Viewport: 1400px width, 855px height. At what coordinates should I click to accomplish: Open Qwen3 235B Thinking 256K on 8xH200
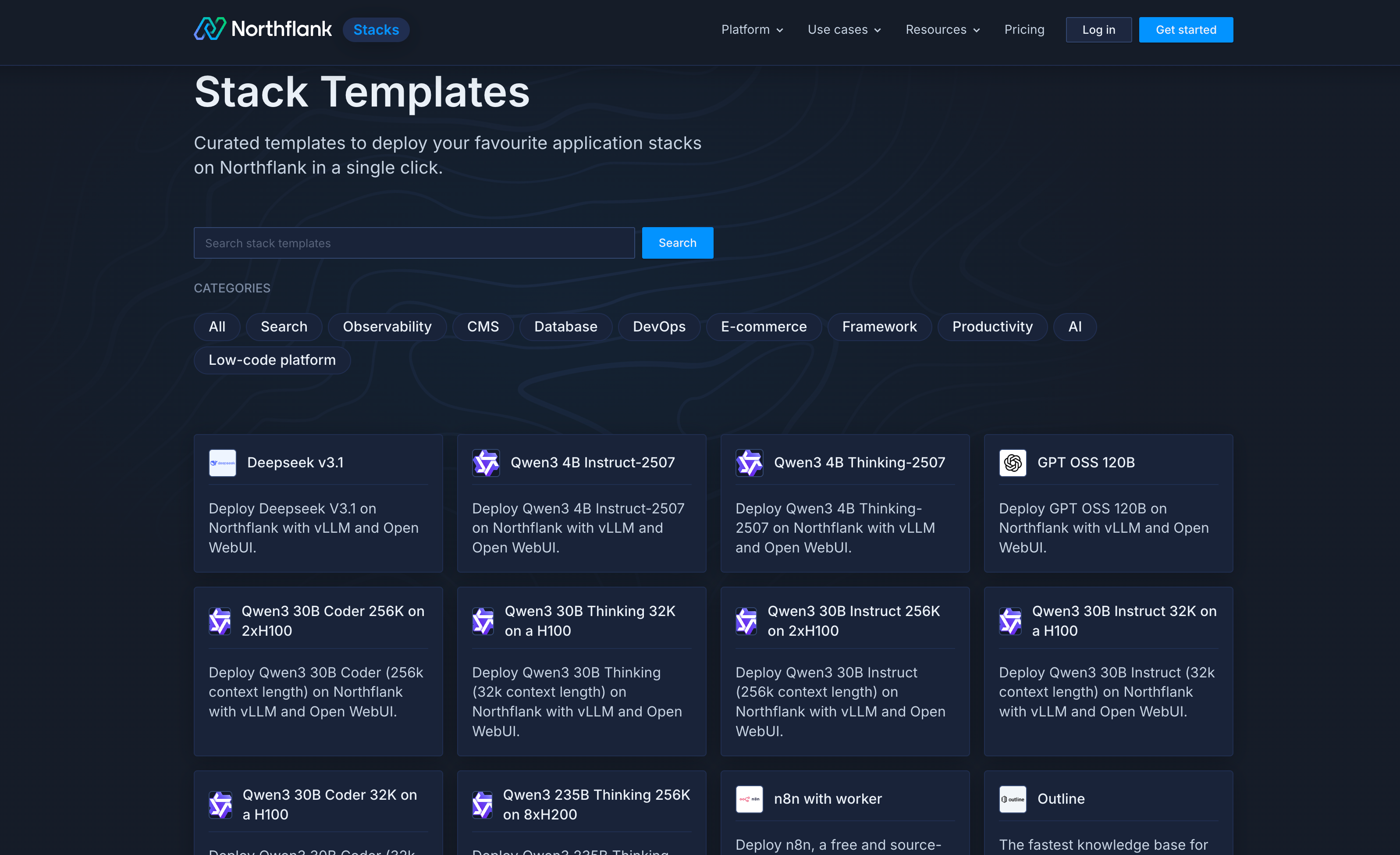point(597,805)
